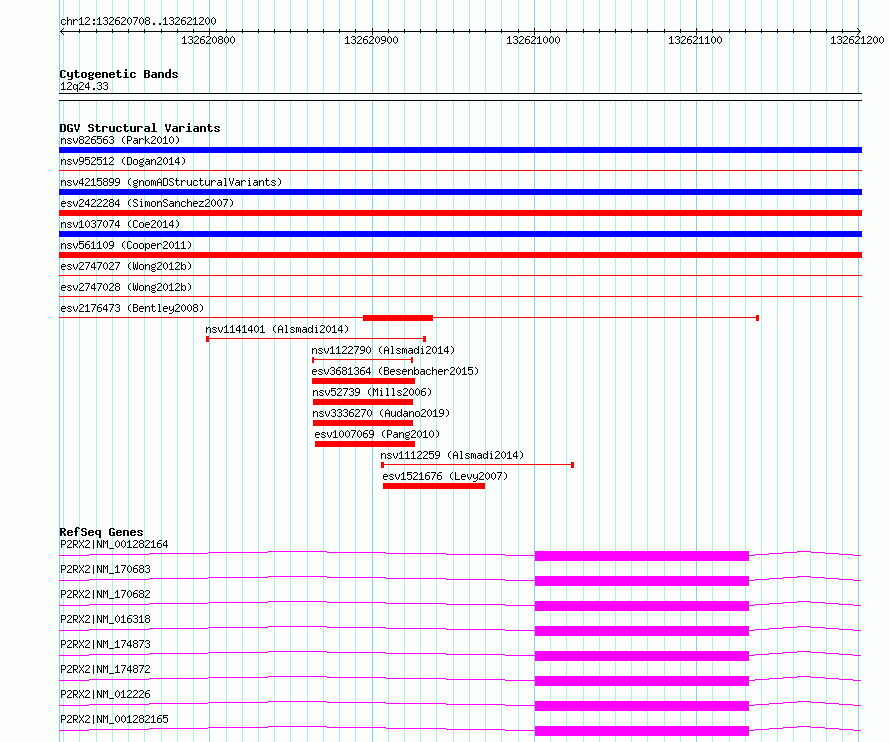
Task: Click the red bar under nsv3336270 Audano2019
Action: tap(363, 423)
